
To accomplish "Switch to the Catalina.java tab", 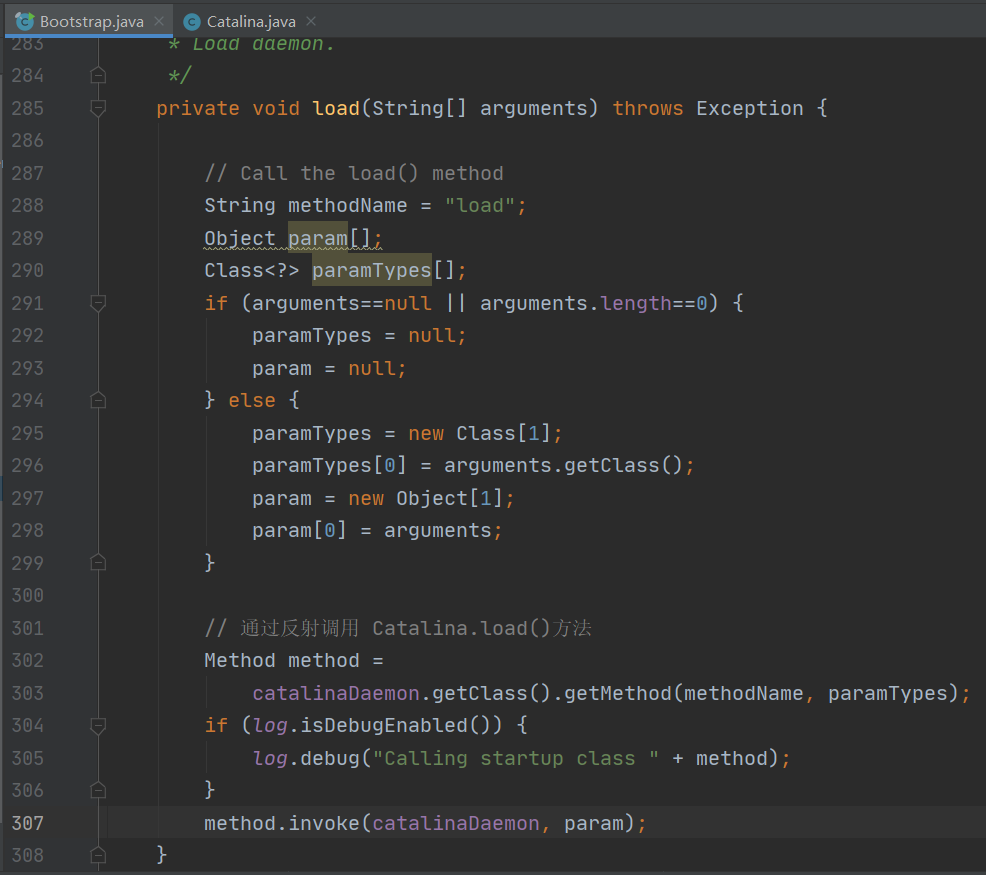I will tap(249, 21).
